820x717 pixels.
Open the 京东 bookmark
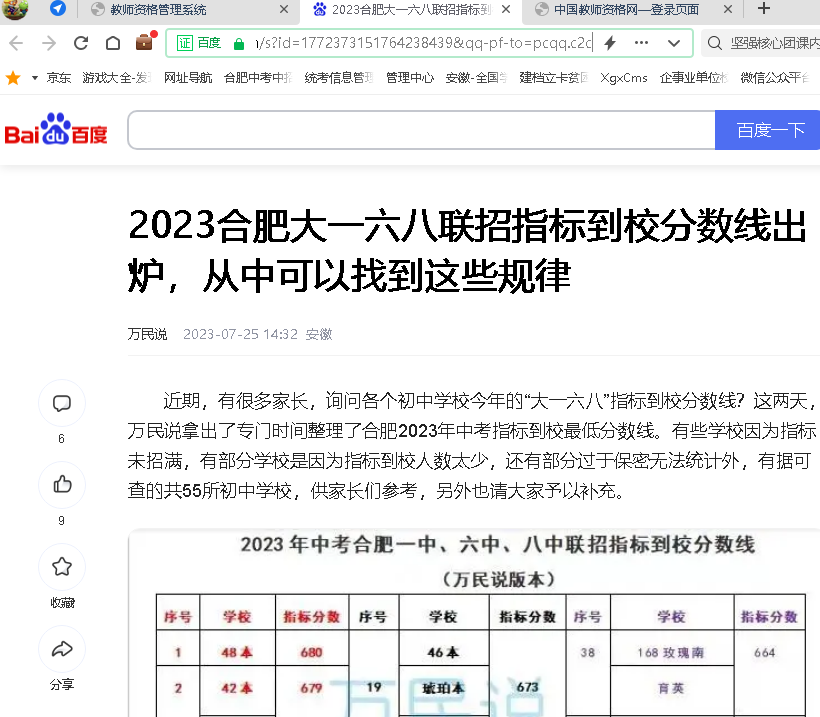coord(59,77)
